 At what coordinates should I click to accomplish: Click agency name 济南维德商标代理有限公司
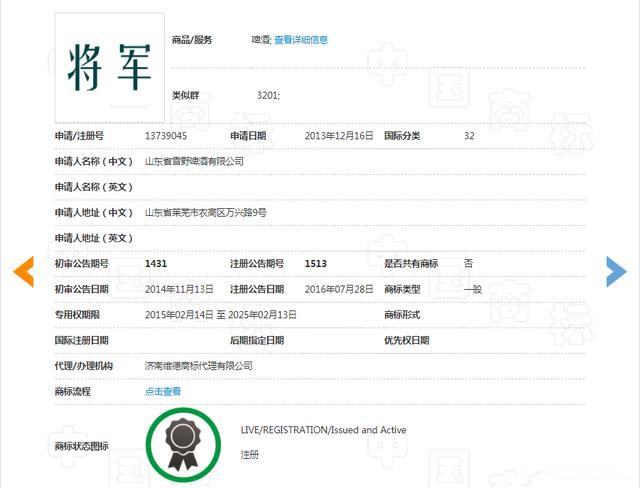pos(199,366)
